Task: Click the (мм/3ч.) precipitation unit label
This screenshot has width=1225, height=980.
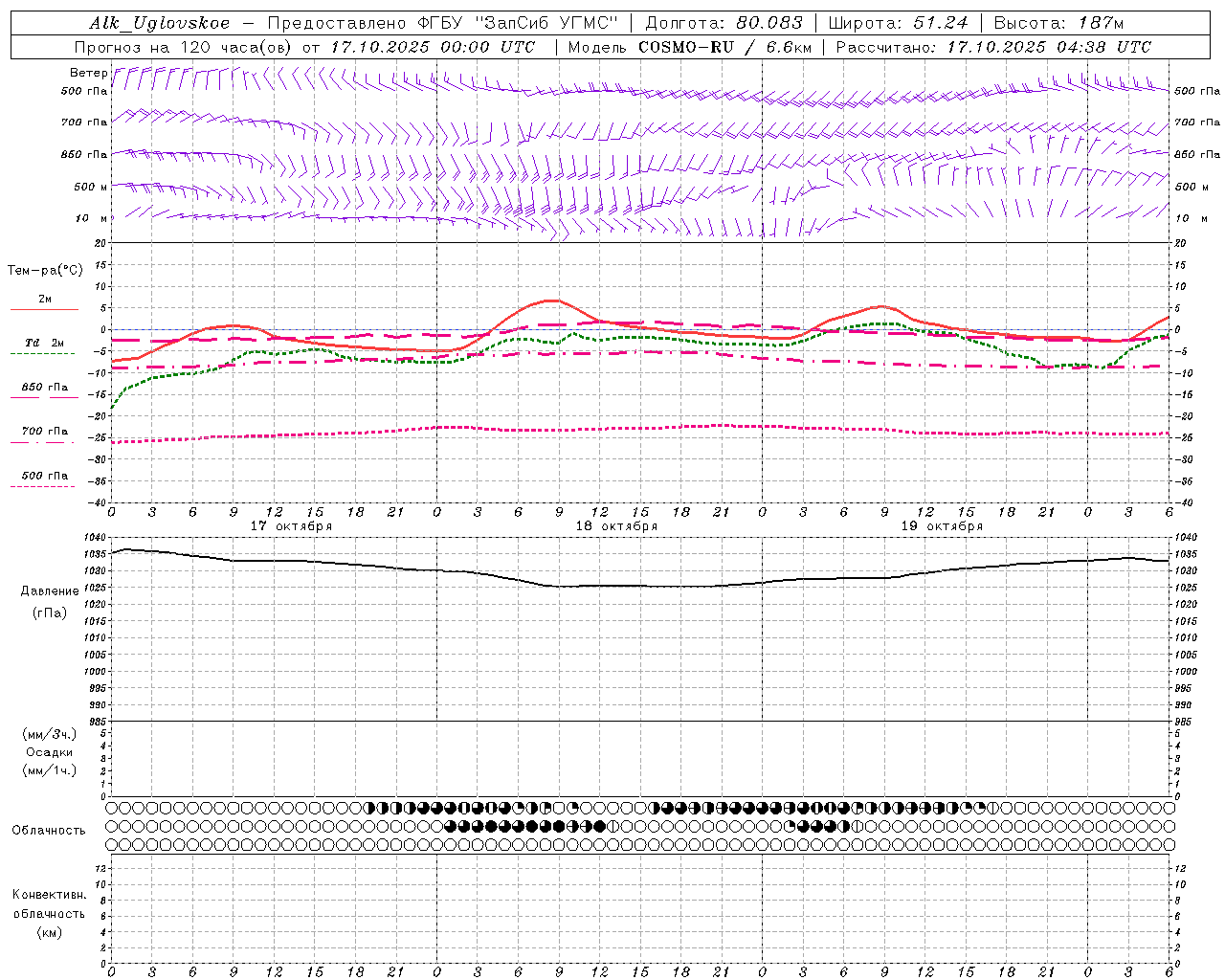Action: point(50,734)
